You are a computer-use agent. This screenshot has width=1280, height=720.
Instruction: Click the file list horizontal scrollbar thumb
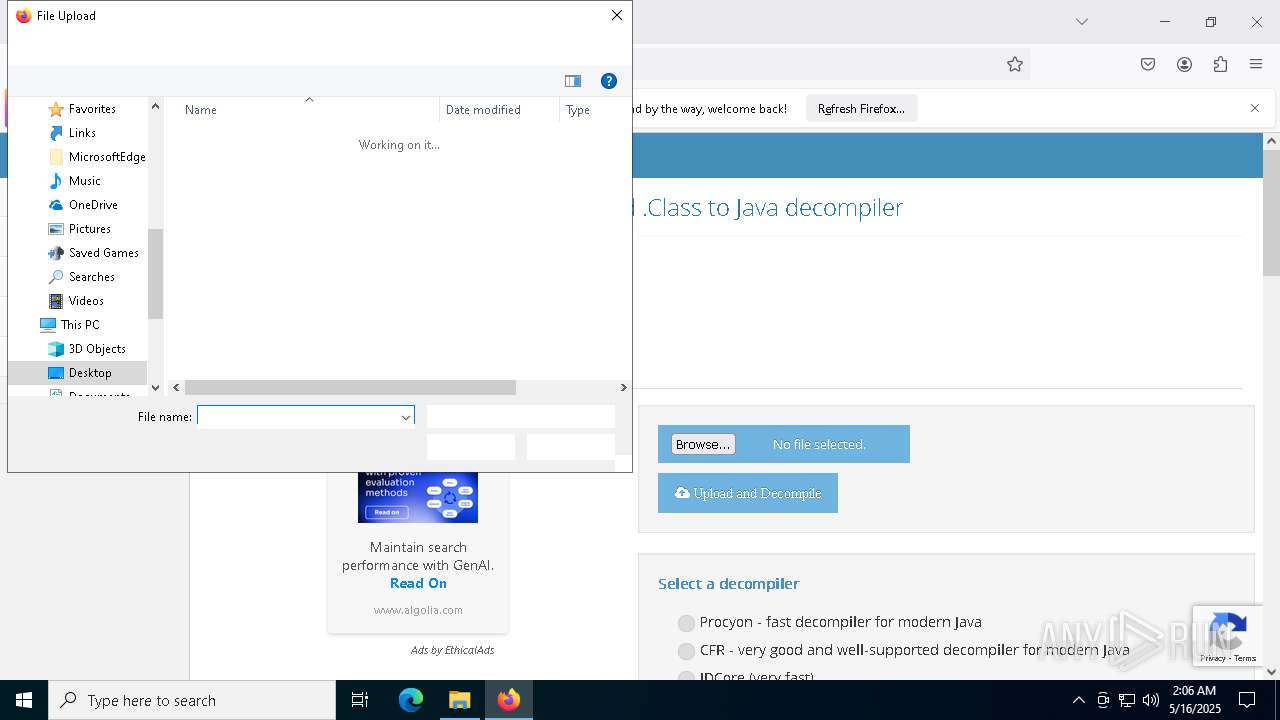[350, 388]
